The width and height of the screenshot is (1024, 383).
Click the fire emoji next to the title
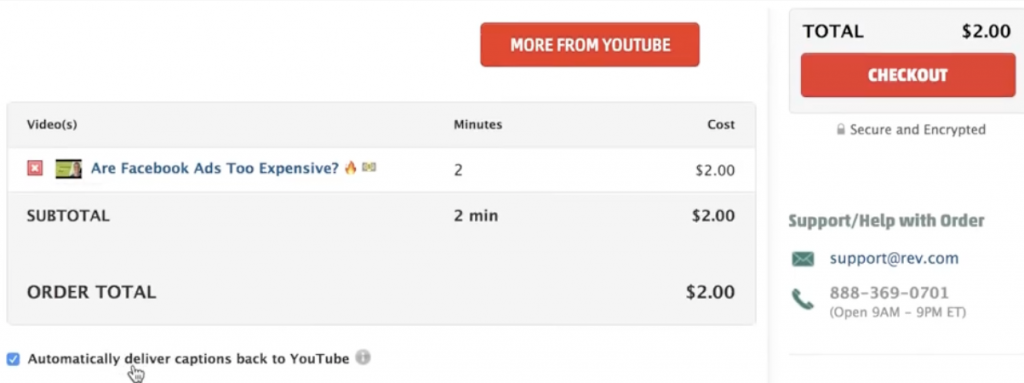click(351, 168)
